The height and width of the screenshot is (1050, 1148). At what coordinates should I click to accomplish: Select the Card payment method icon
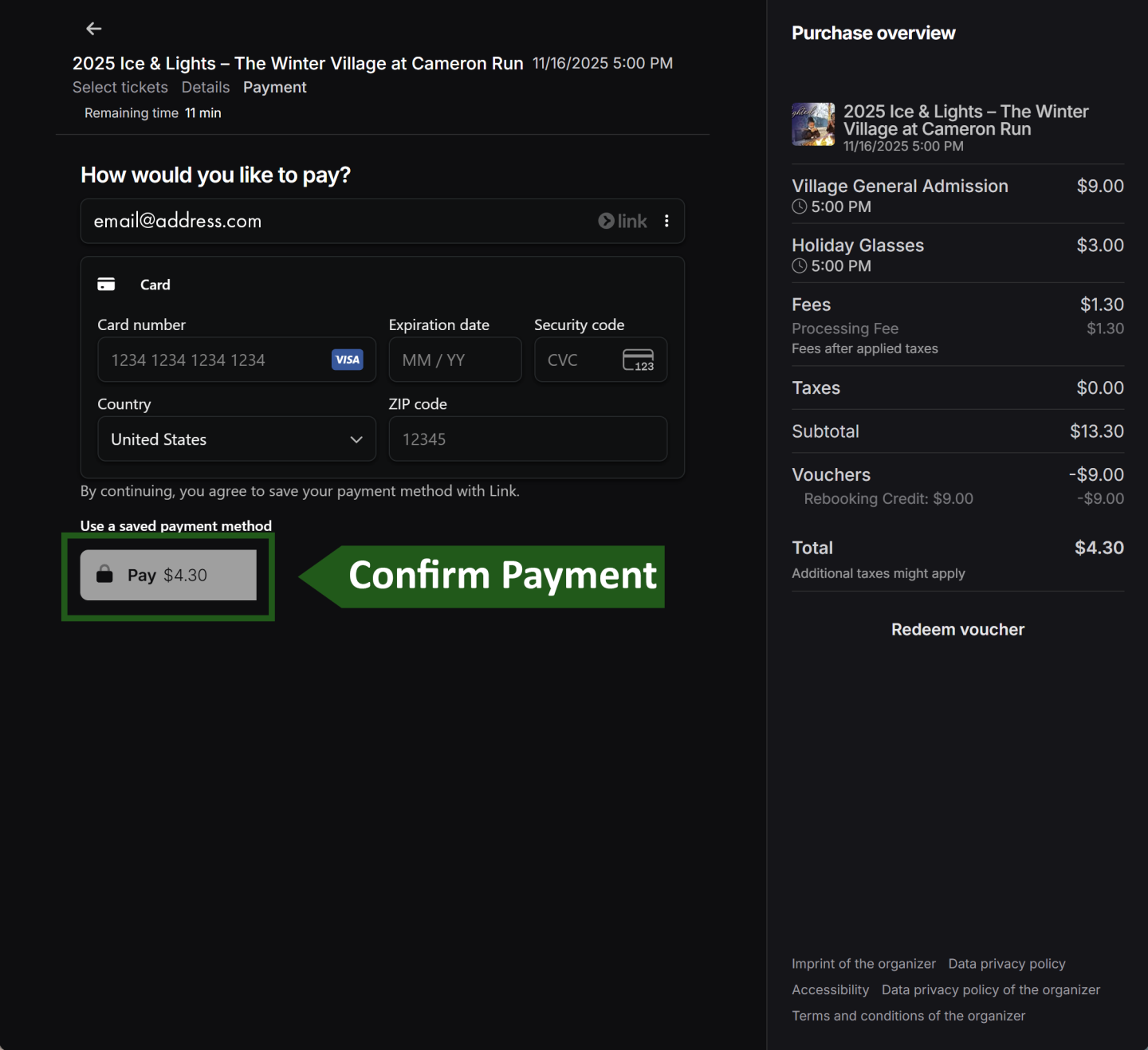[x=107, y=283]
